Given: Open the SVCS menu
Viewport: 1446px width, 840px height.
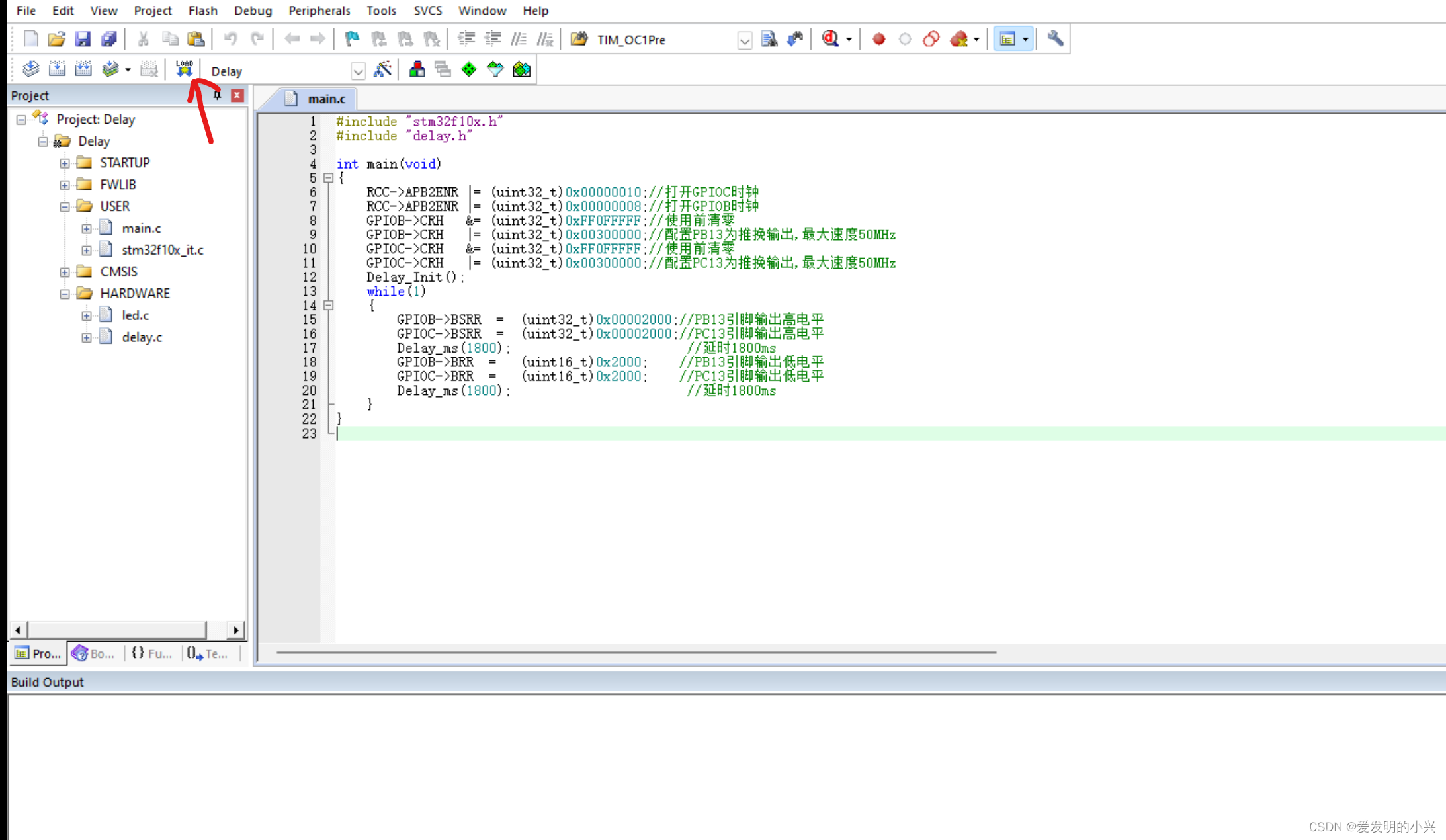Looking at the screenshot, I should (x=427, y=11).
